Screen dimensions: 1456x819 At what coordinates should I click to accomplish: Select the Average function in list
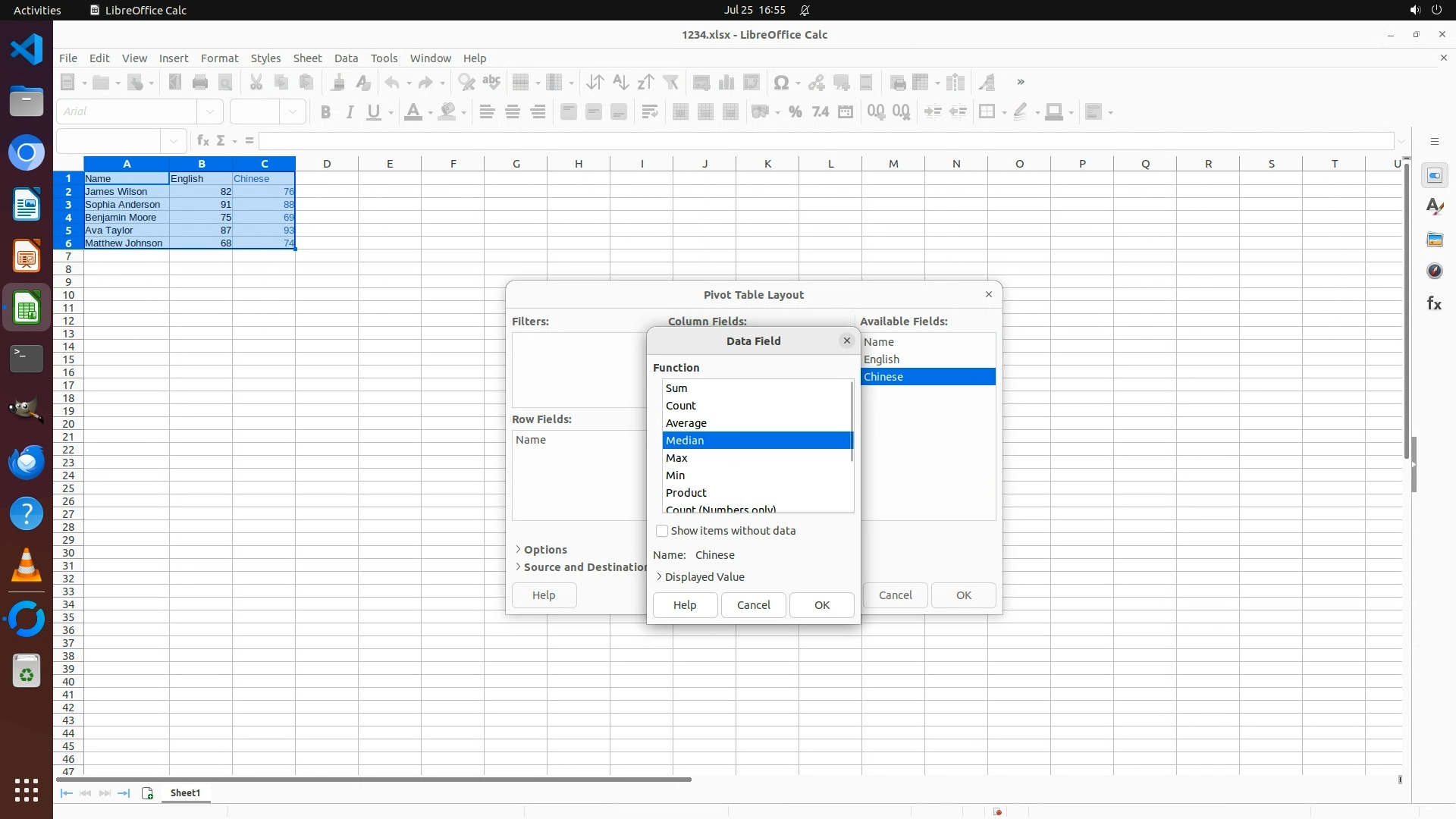(686, 423)
